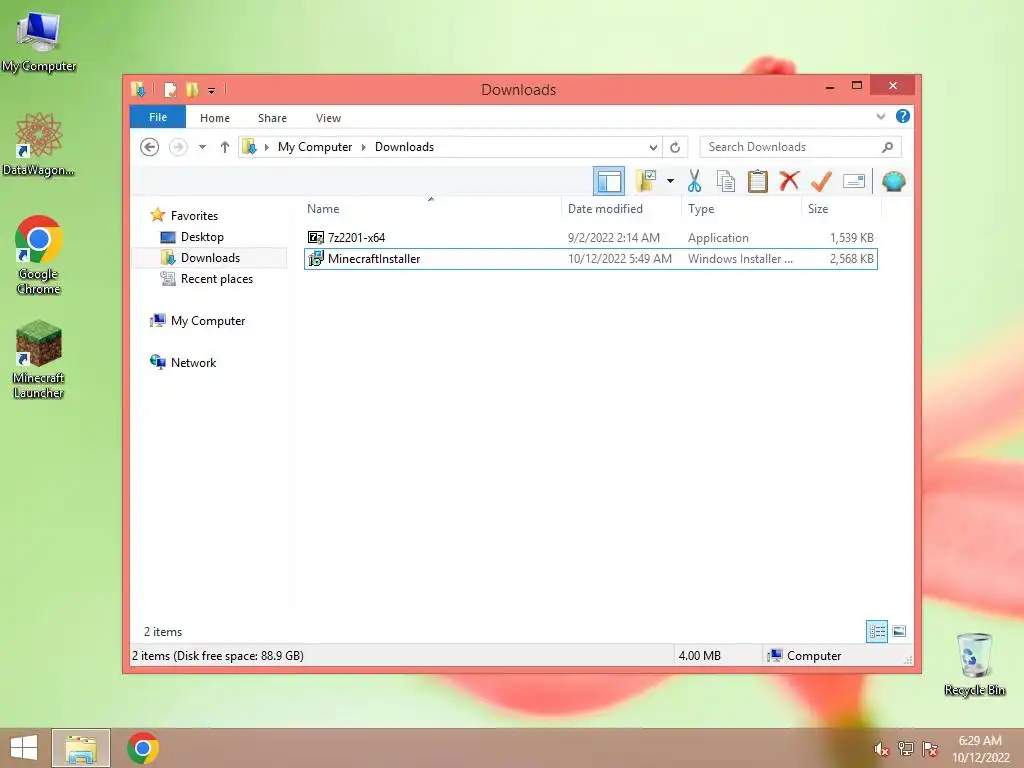Image resolution: width=1024 pixels, height=768 pixels.
Task: Click the Action Center flag icon
Action: 930,749
